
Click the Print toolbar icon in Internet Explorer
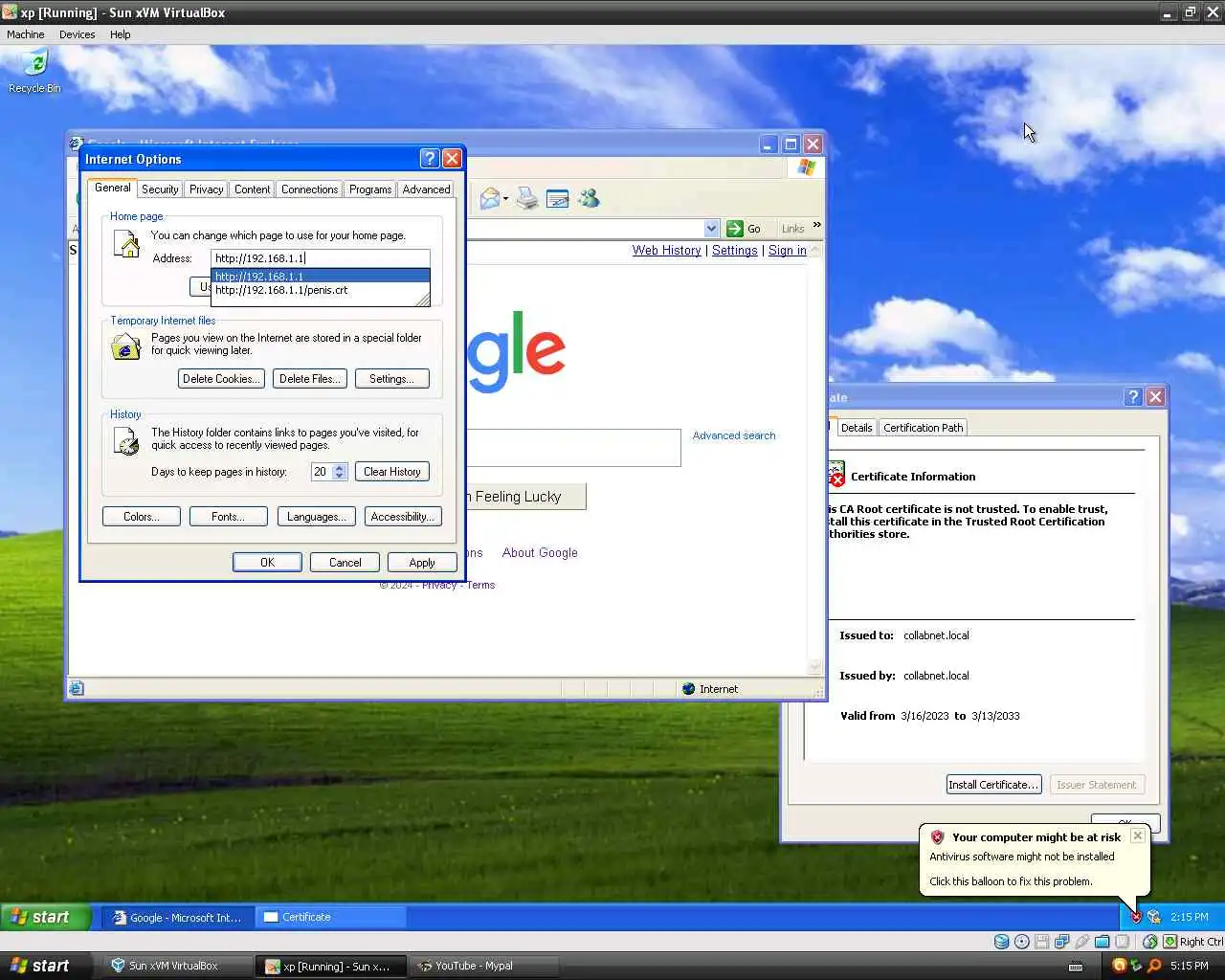(526, 198)
